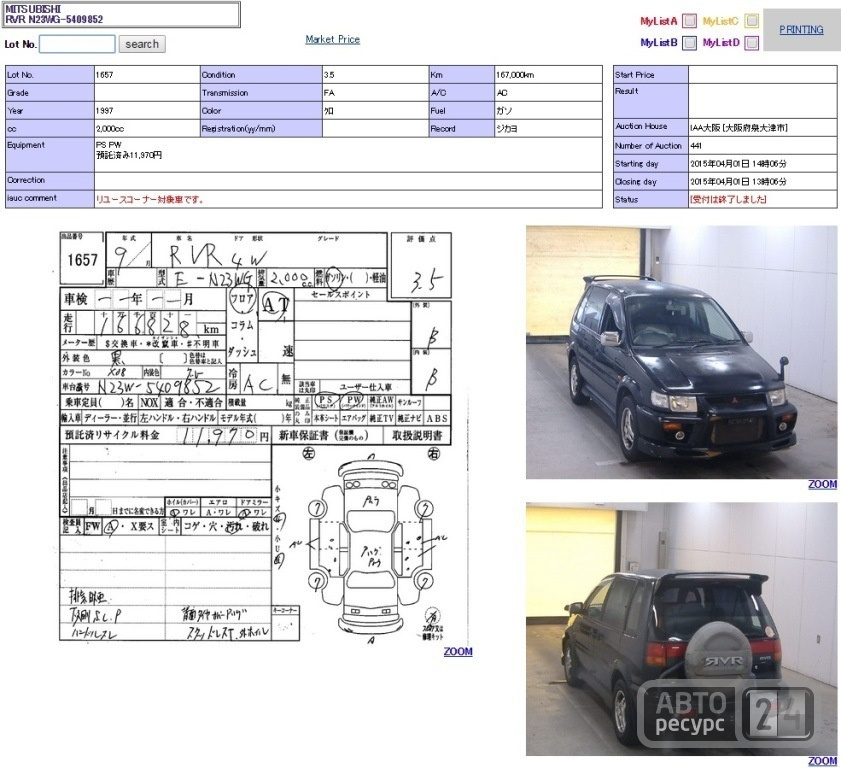Click the Record label cell
Screen dimensions: 841x768
(461, 128)
